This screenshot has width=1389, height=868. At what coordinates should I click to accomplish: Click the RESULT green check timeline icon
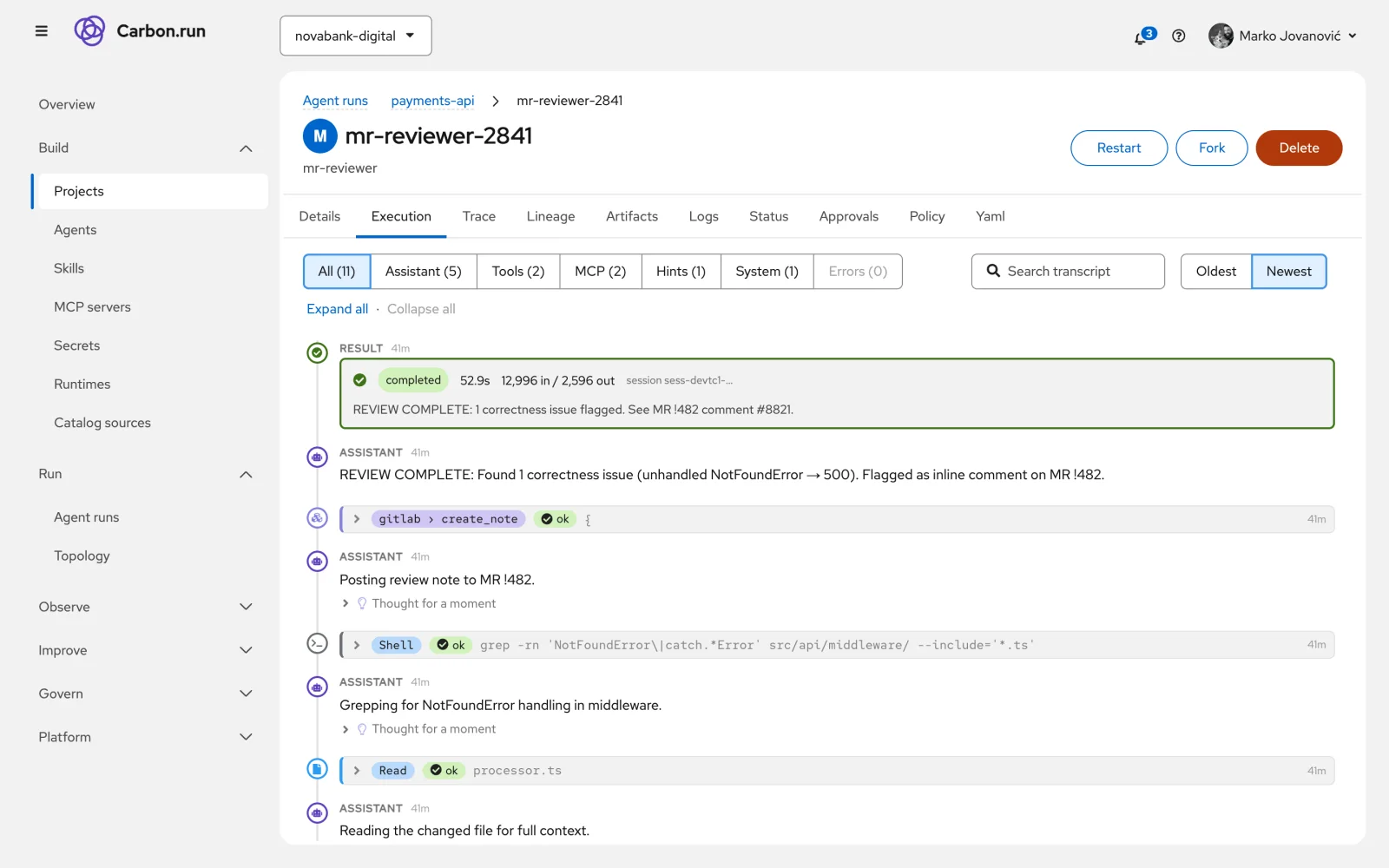pyautogui.click(x=317, y=352)
